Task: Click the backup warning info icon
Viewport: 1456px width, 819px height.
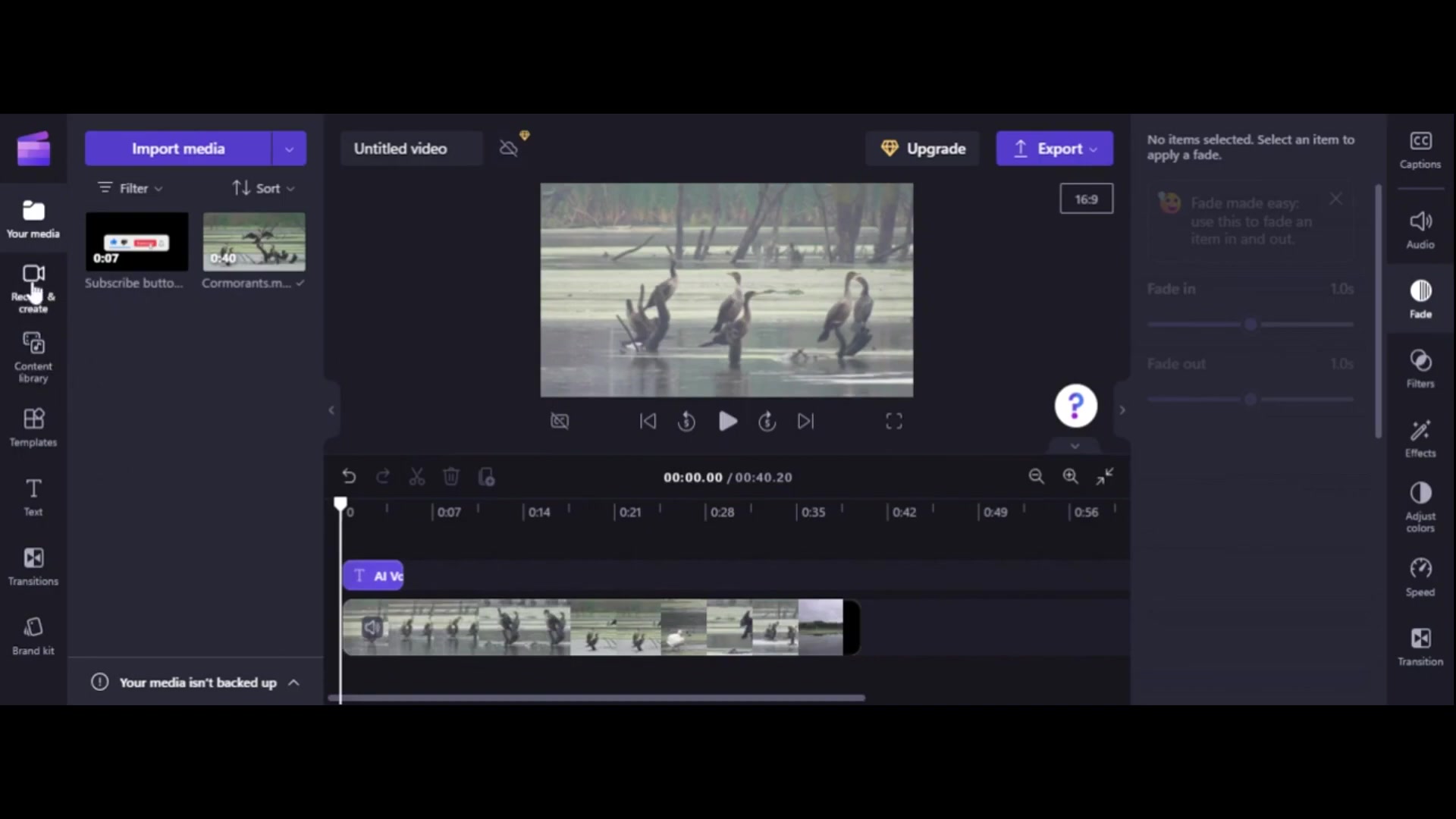Action: [100, 682]
